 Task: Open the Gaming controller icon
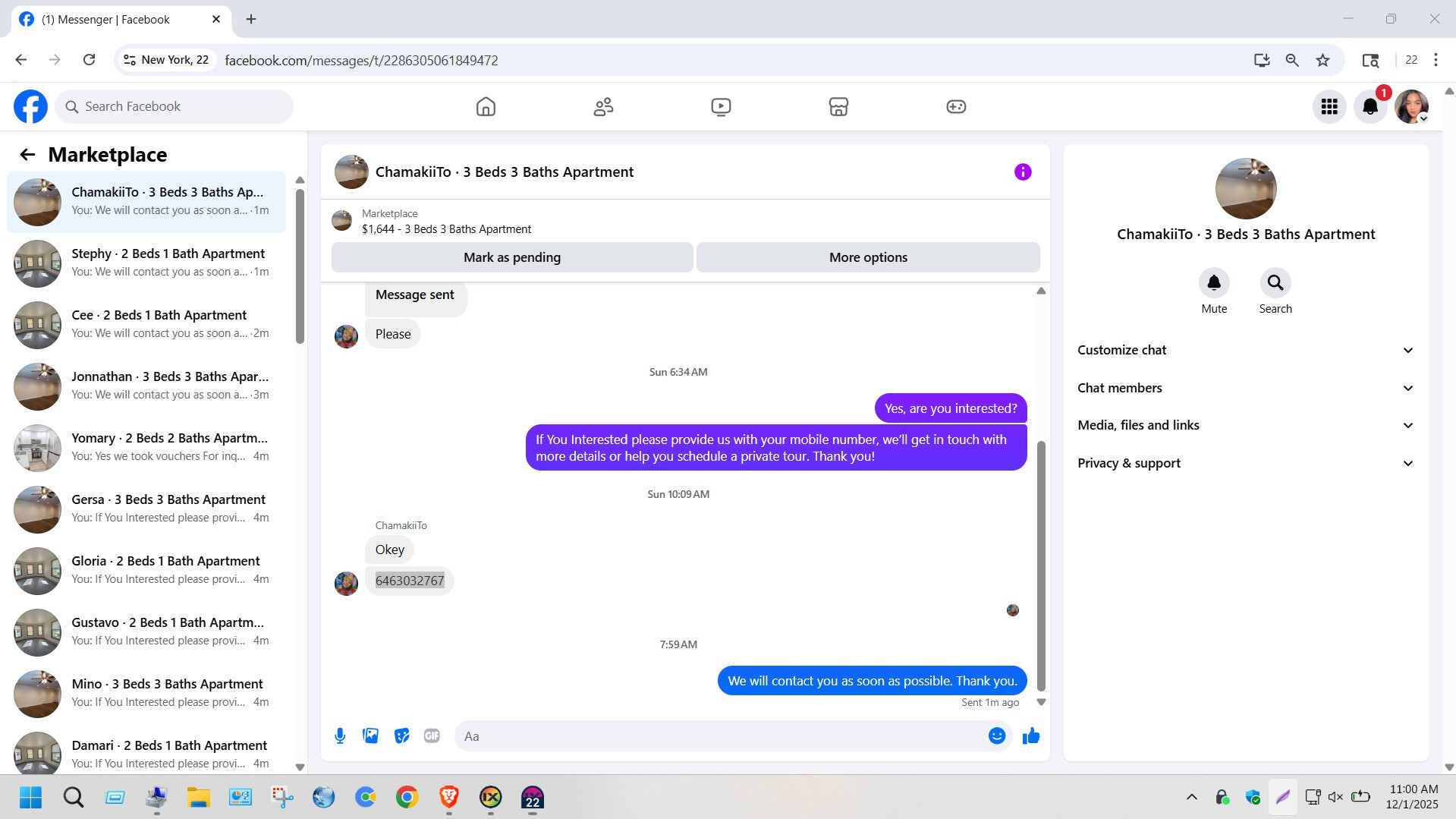pos(956,107)
